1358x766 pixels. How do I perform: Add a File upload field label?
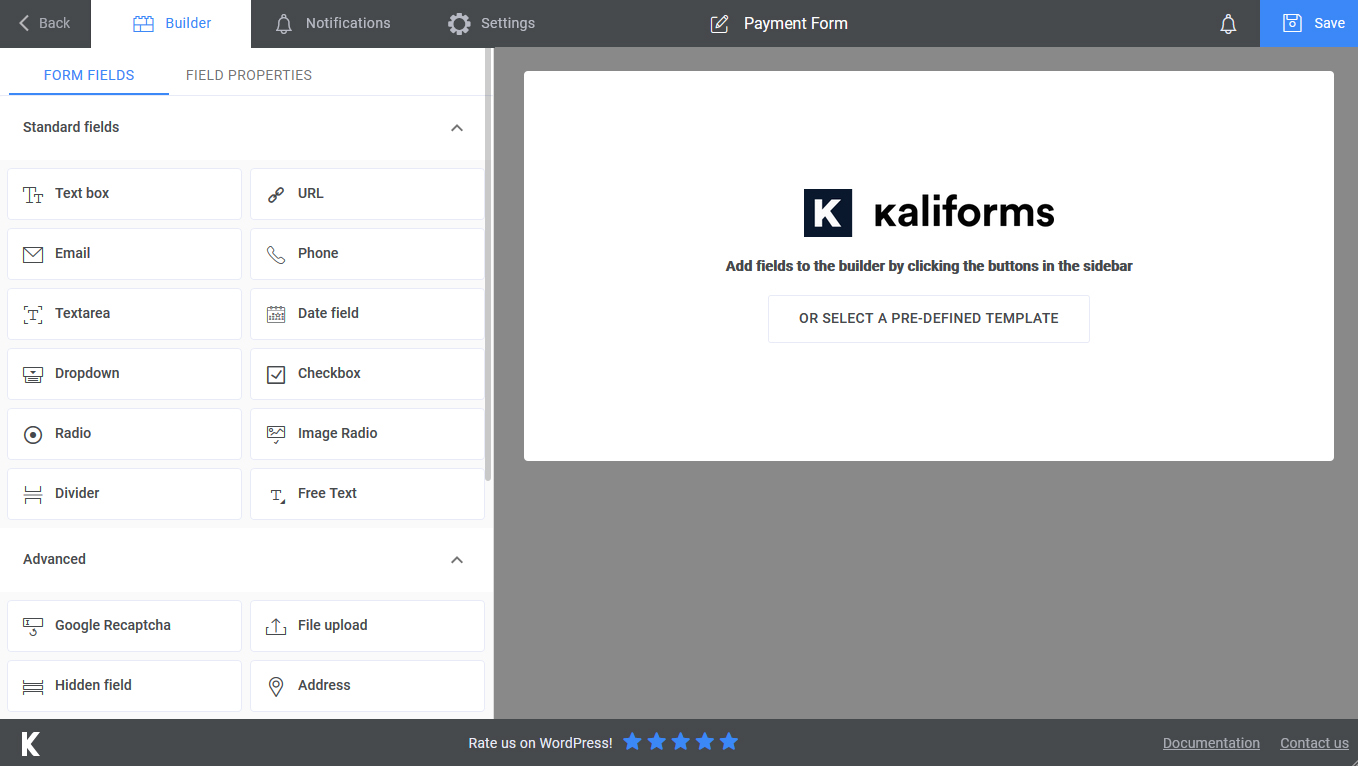coord(333,625)
